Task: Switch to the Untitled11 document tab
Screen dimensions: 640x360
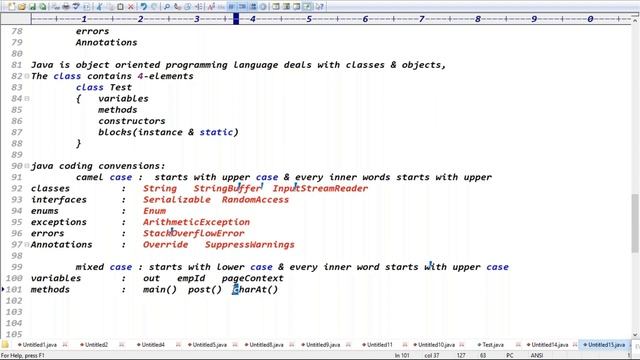Action: (380, 345)
